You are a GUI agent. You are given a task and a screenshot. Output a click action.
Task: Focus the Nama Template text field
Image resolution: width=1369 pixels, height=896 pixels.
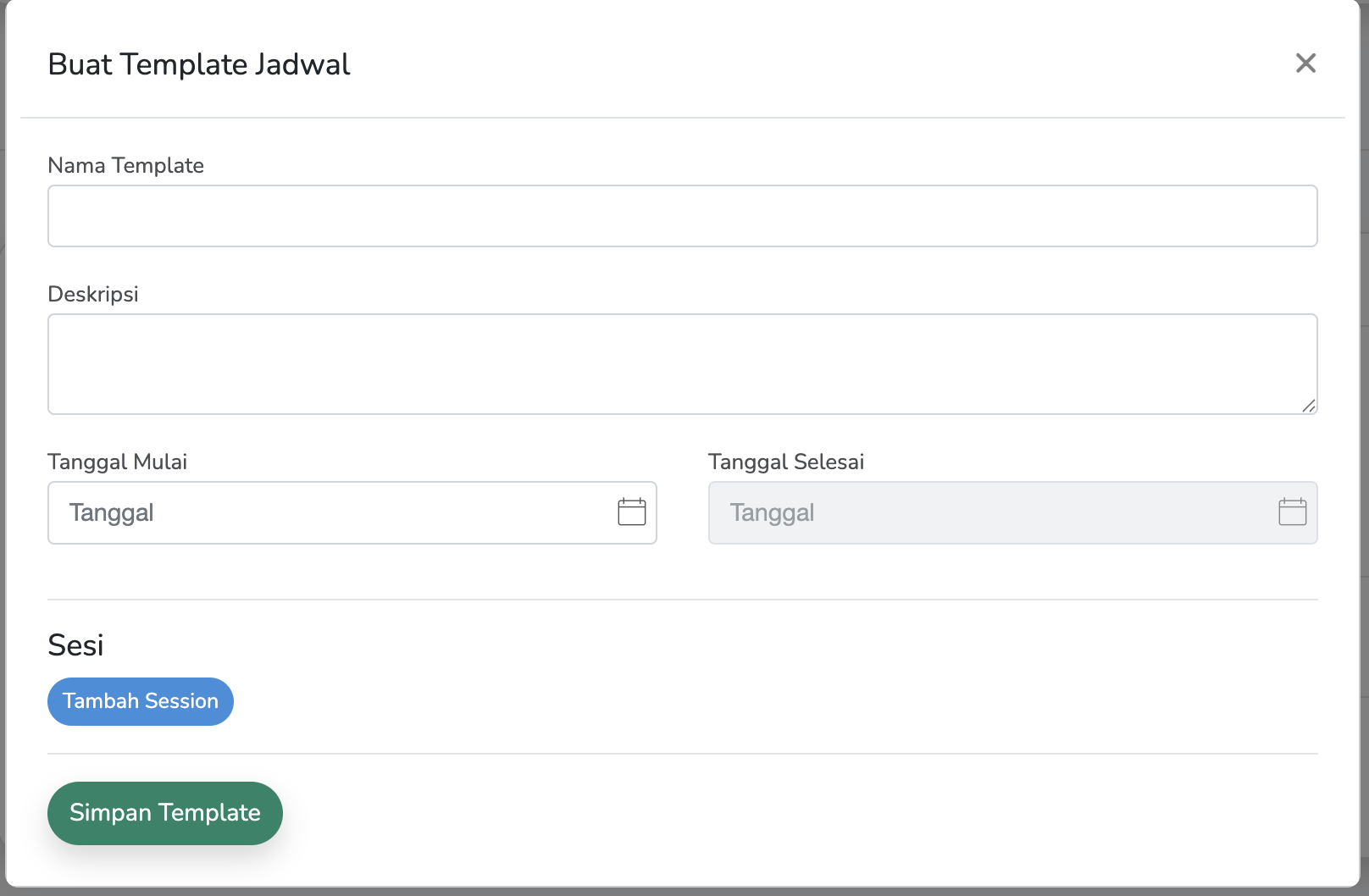point(682,216)
